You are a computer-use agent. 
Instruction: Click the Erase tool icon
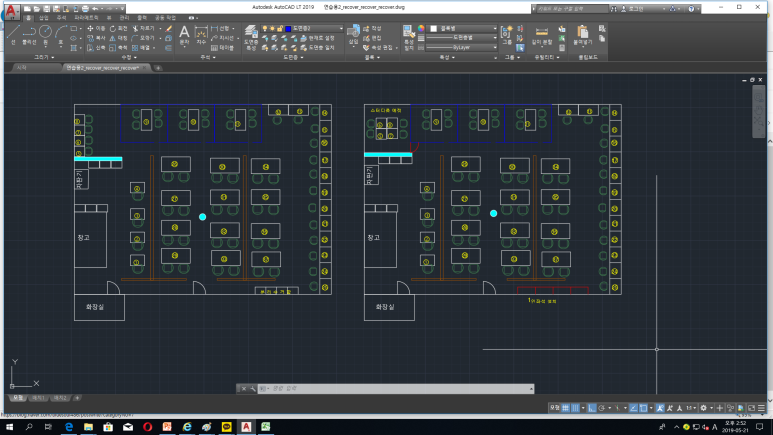[x=169, y=29]
